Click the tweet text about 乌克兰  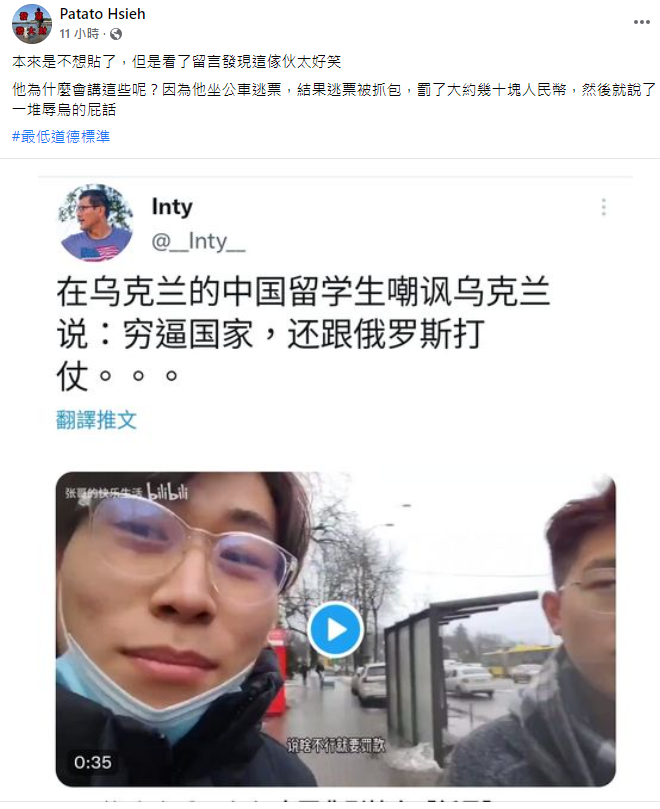pos(303,334)
